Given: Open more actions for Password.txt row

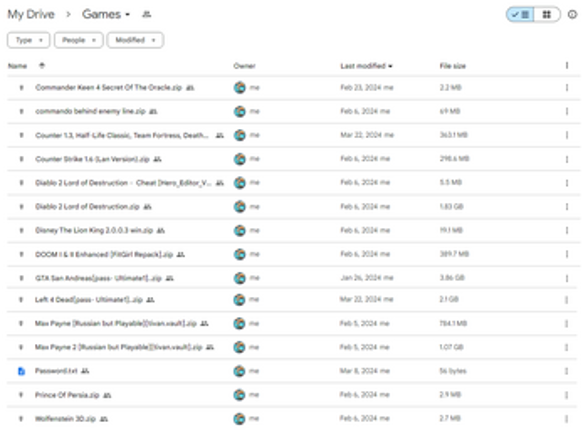Looking at the screenshot, I should tap(567, 371).
